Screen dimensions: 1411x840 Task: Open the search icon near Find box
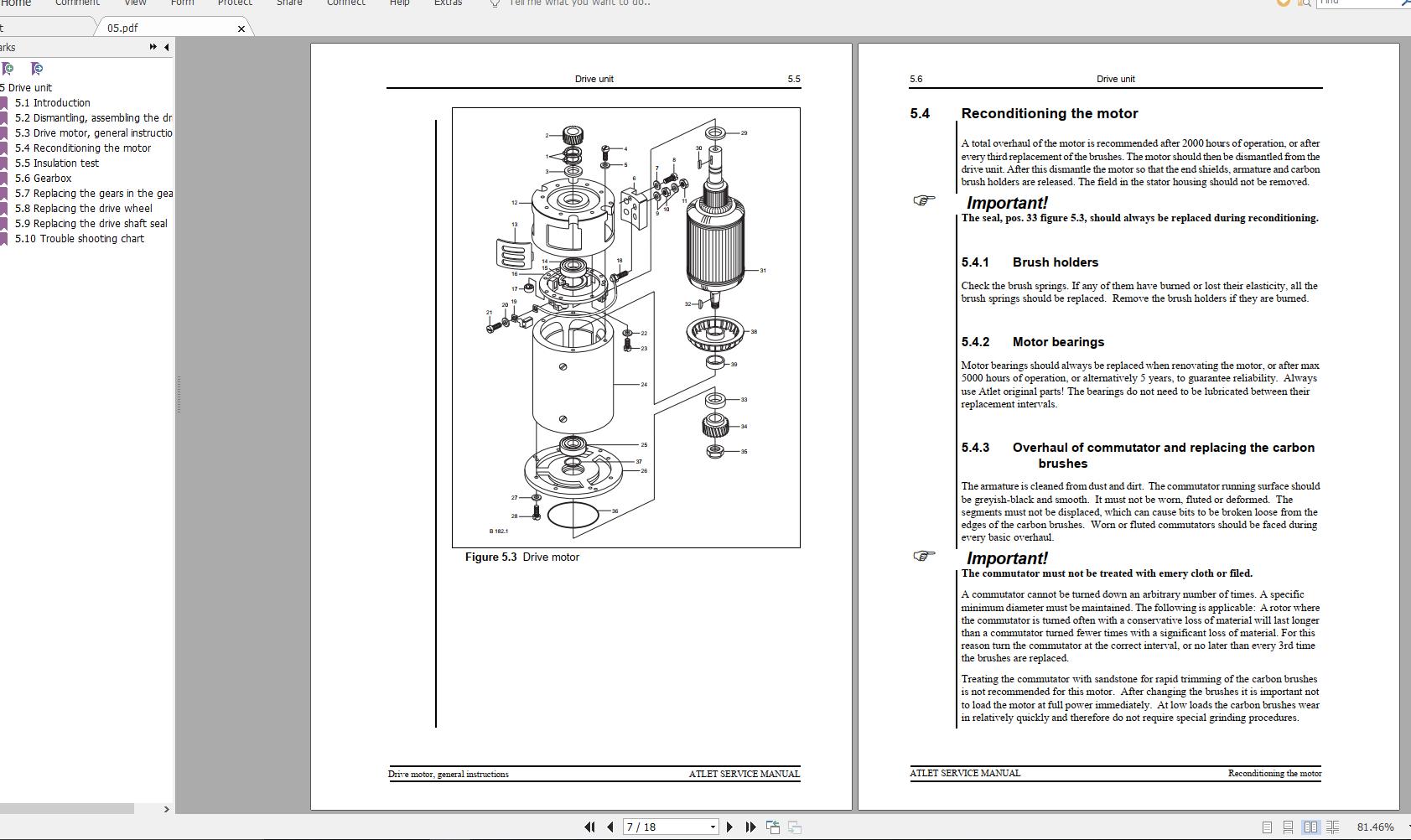[1305, 3]
